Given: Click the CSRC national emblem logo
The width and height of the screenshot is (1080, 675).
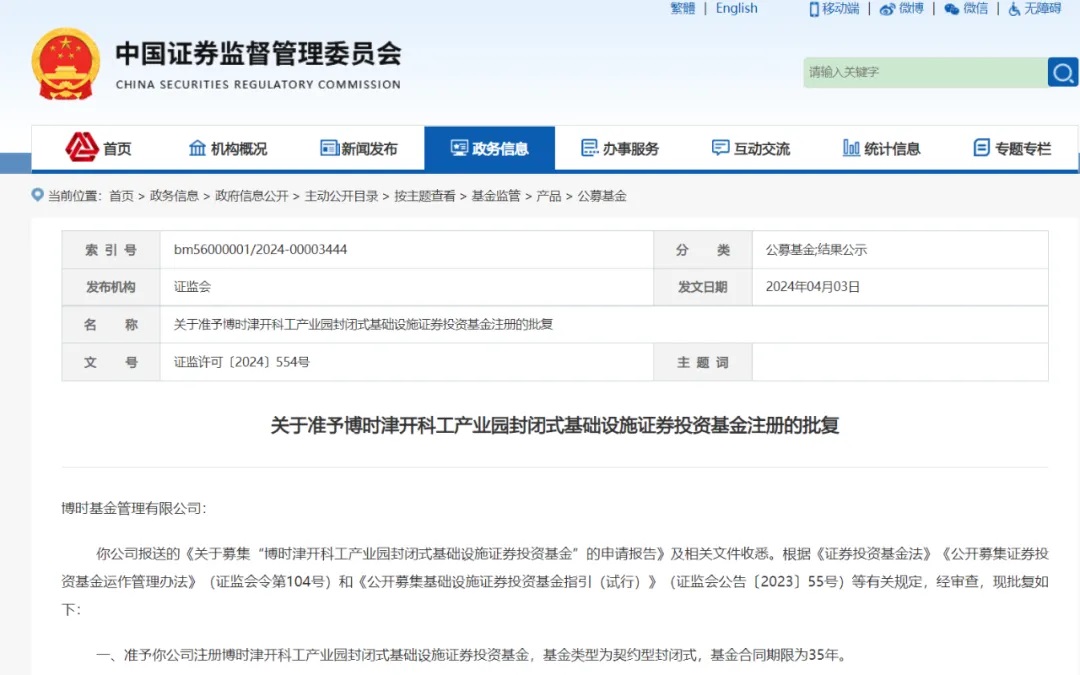Looking at the screenshot, I should pyautogui.click(x=65, y=64).
